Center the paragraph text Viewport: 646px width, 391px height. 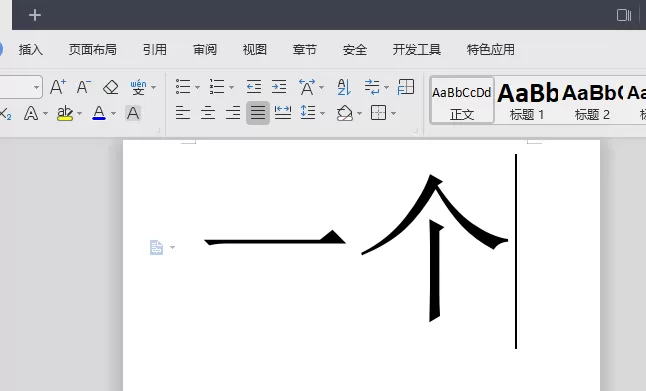(208, 112)
